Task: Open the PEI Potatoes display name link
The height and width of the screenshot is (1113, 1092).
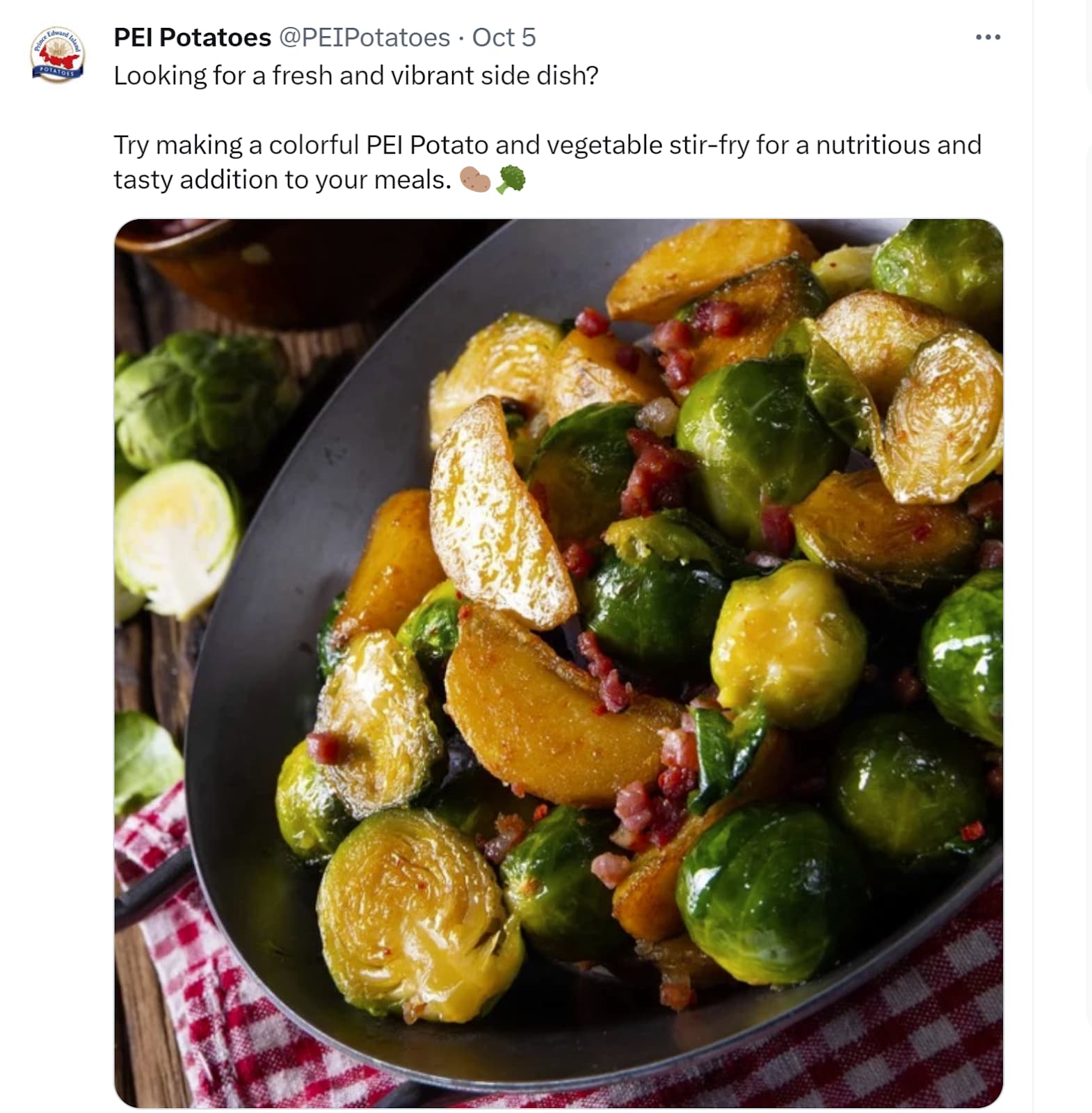Action: tap(192, 38)
